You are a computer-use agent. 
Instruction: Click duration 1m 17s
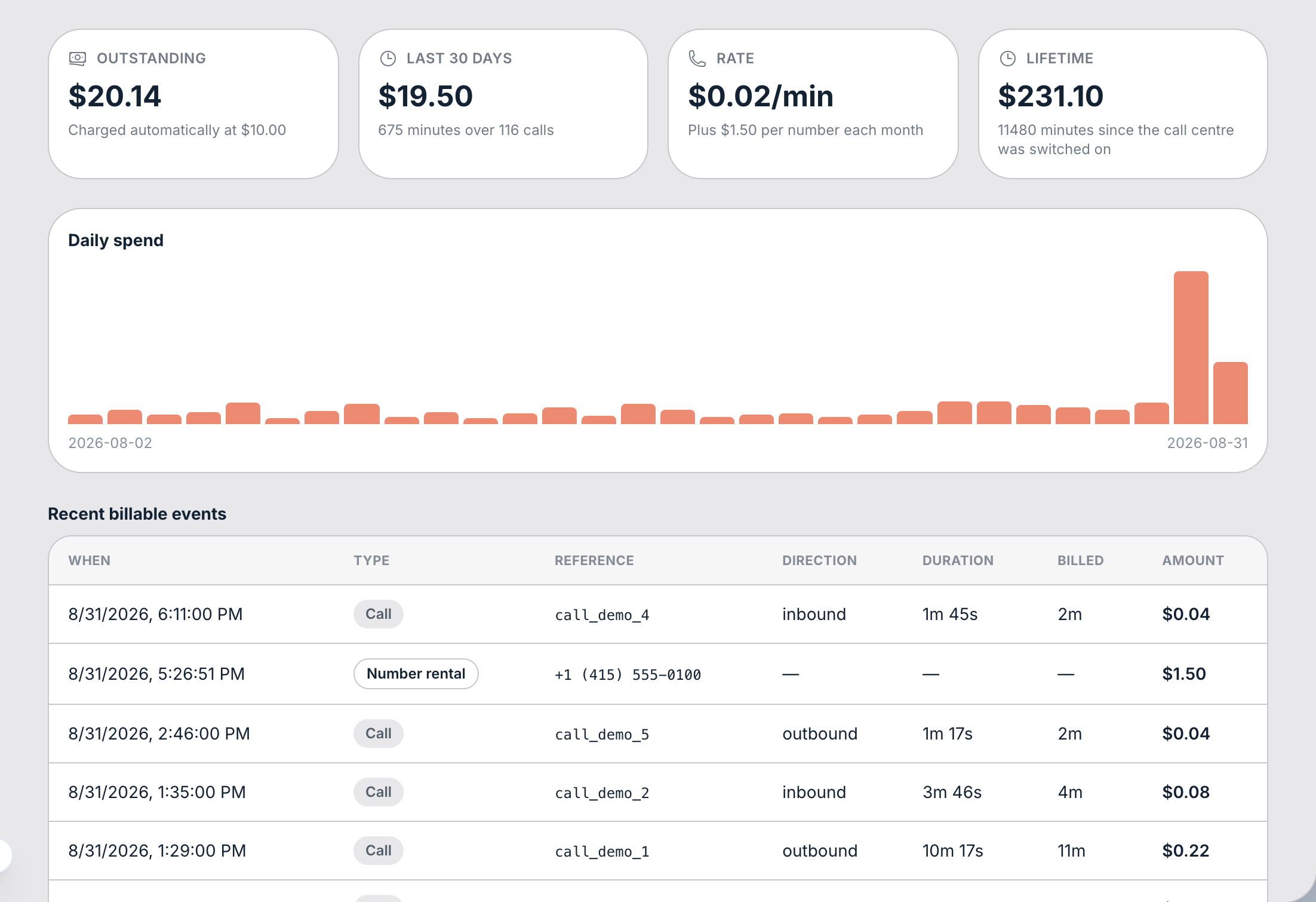[x=948, y=734]
